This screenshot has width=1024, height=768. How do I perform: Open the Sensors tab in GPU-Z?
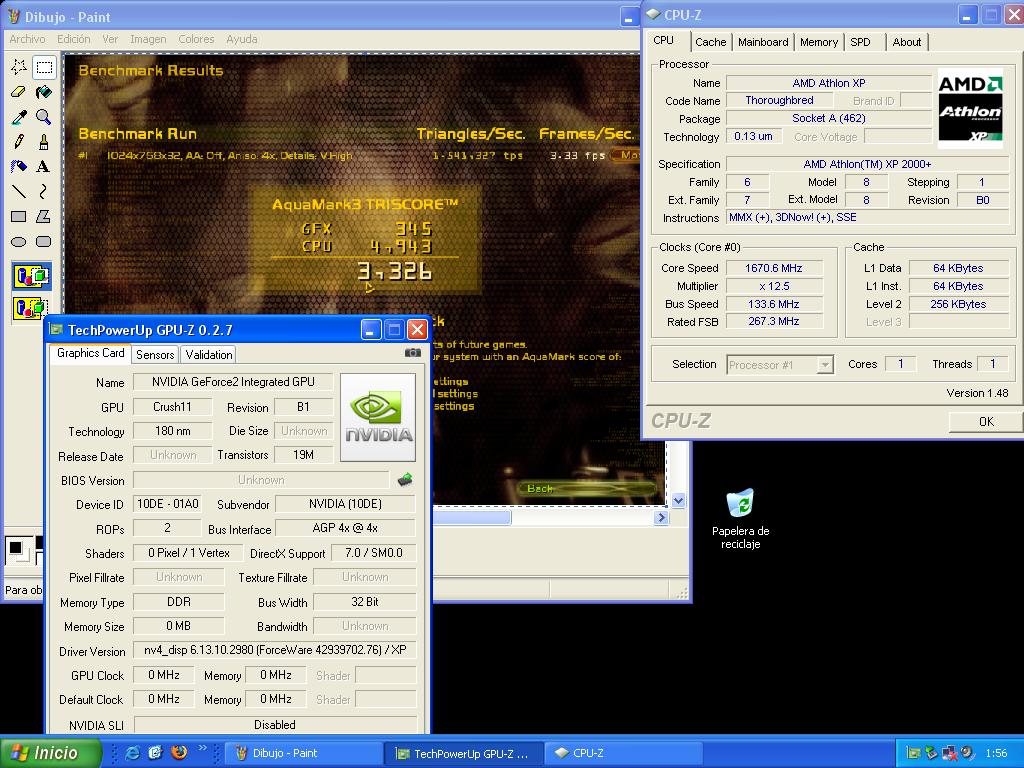(x=155, y=355)
